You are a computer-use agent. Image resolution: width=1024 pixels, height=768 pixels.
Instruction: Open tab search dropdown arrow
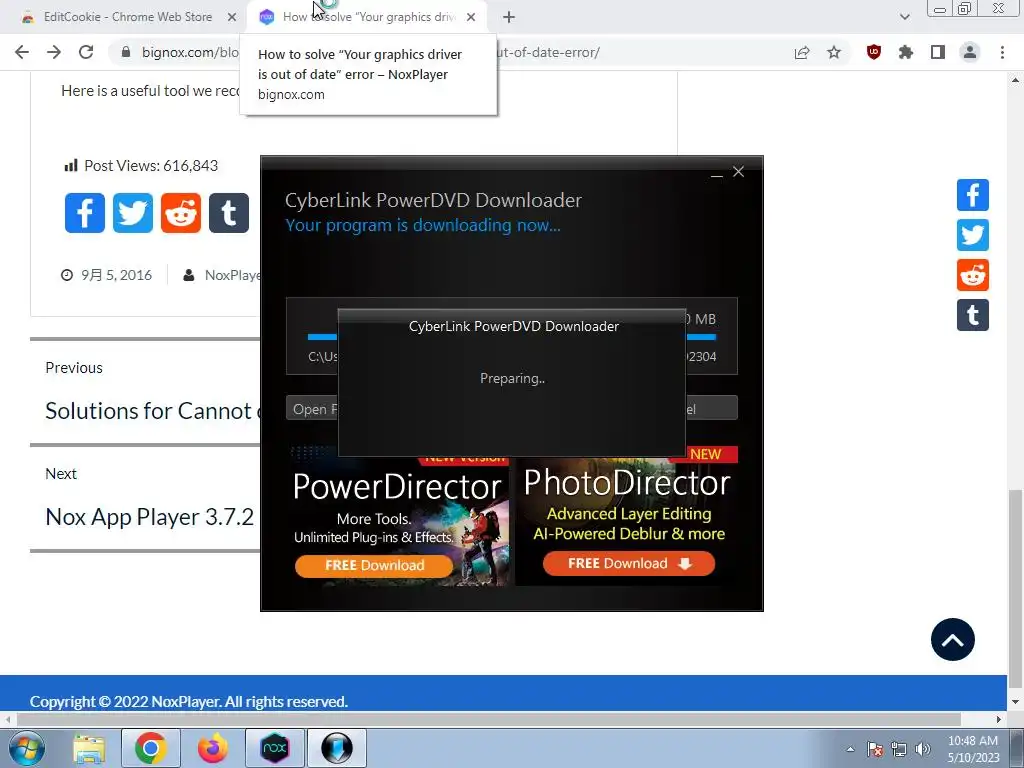(x=904, y=17)
